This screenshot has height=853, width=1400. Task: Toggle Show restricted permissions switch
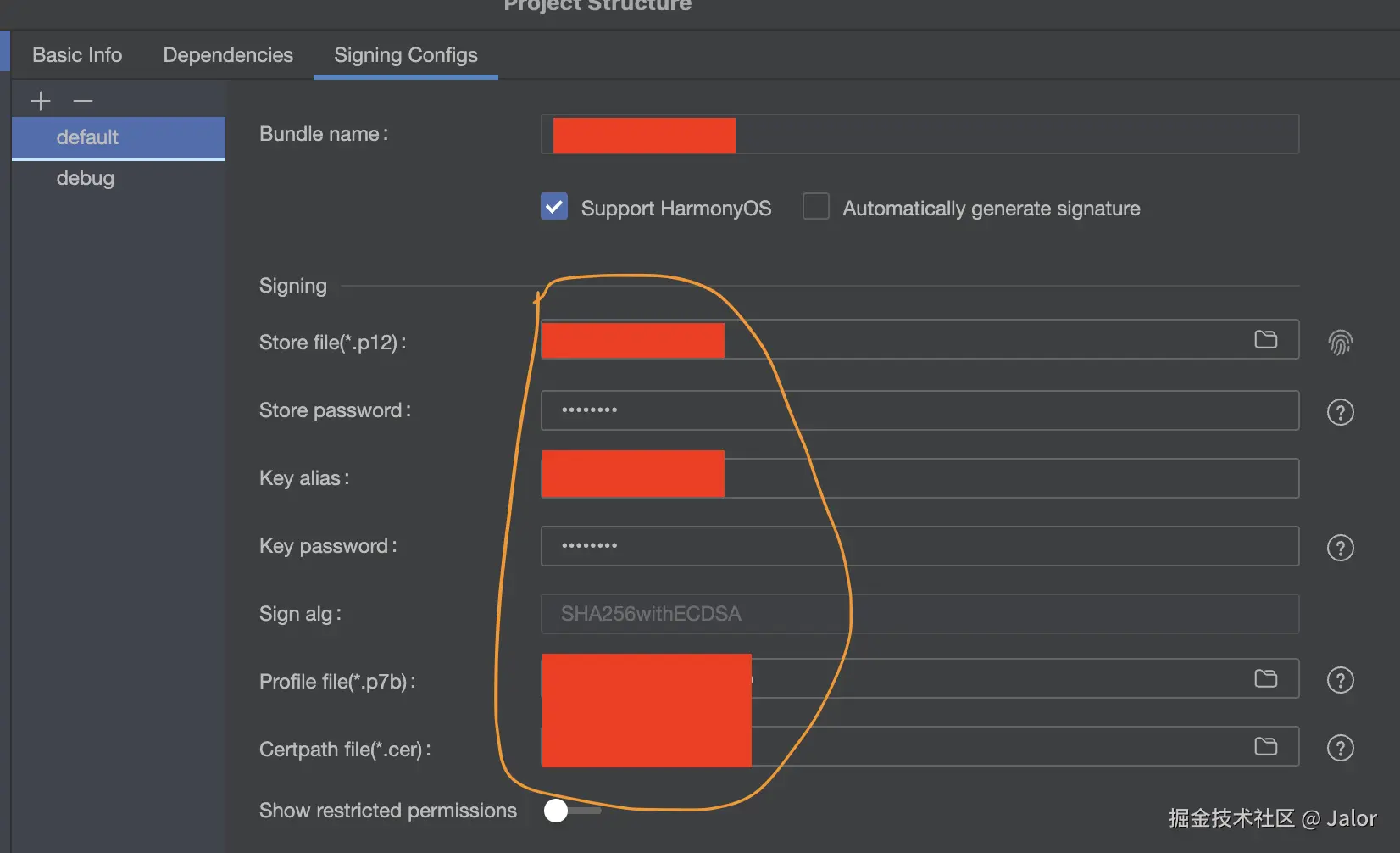click(x=572, y=811)
